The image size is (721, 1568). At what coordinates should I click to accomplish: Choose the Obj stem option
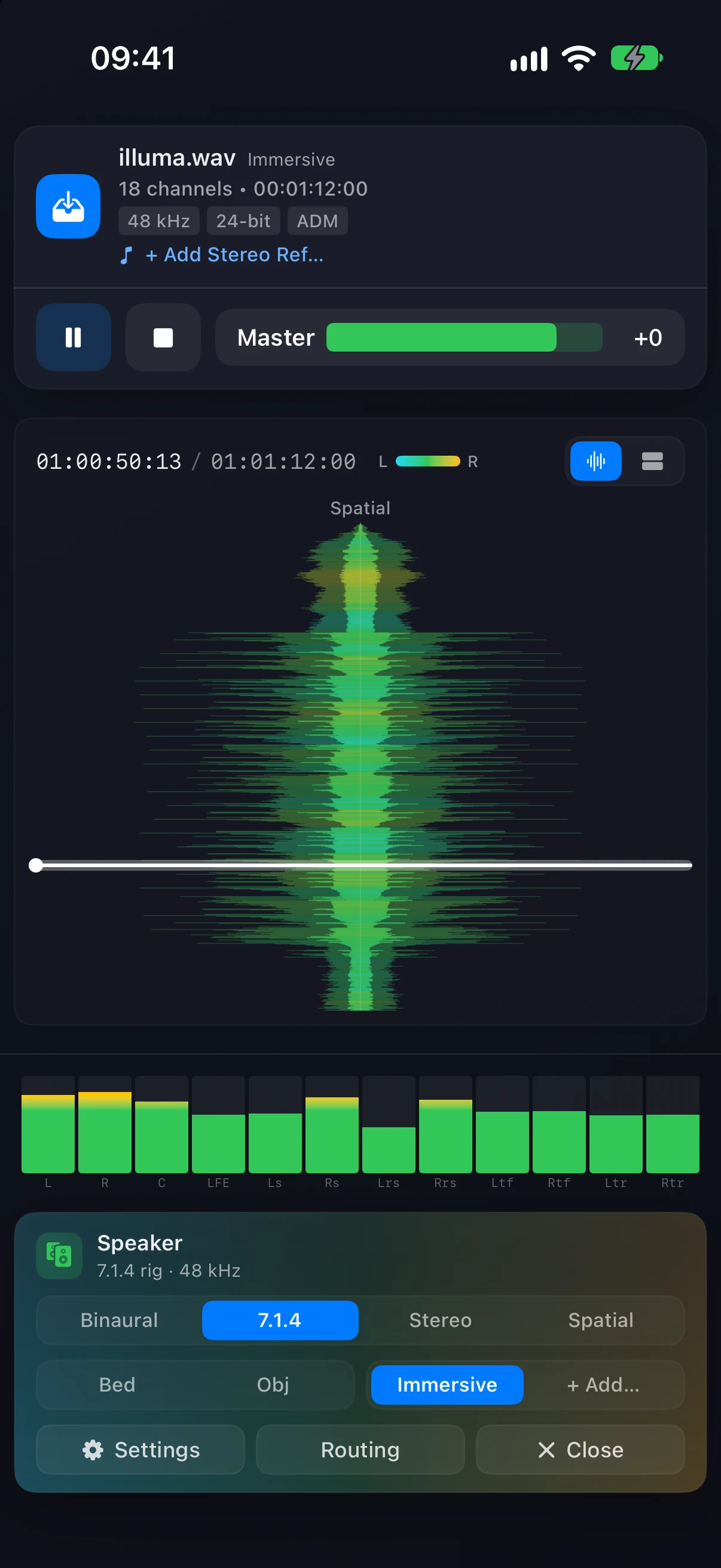273,1385
